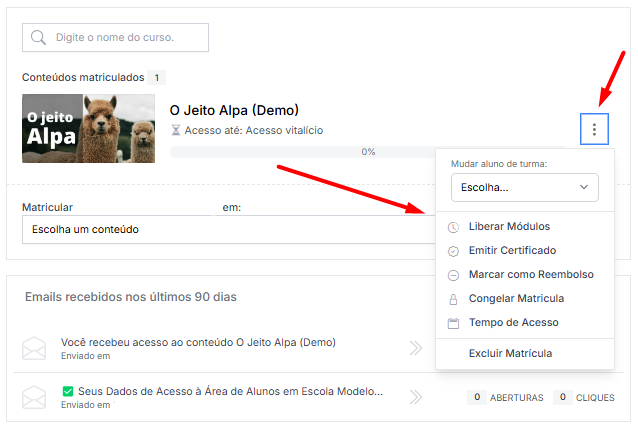Image resolution: width=638 pixels, height=431 pixels.
Task: Open the Escolha... turma dropdown
Action: 524,188
